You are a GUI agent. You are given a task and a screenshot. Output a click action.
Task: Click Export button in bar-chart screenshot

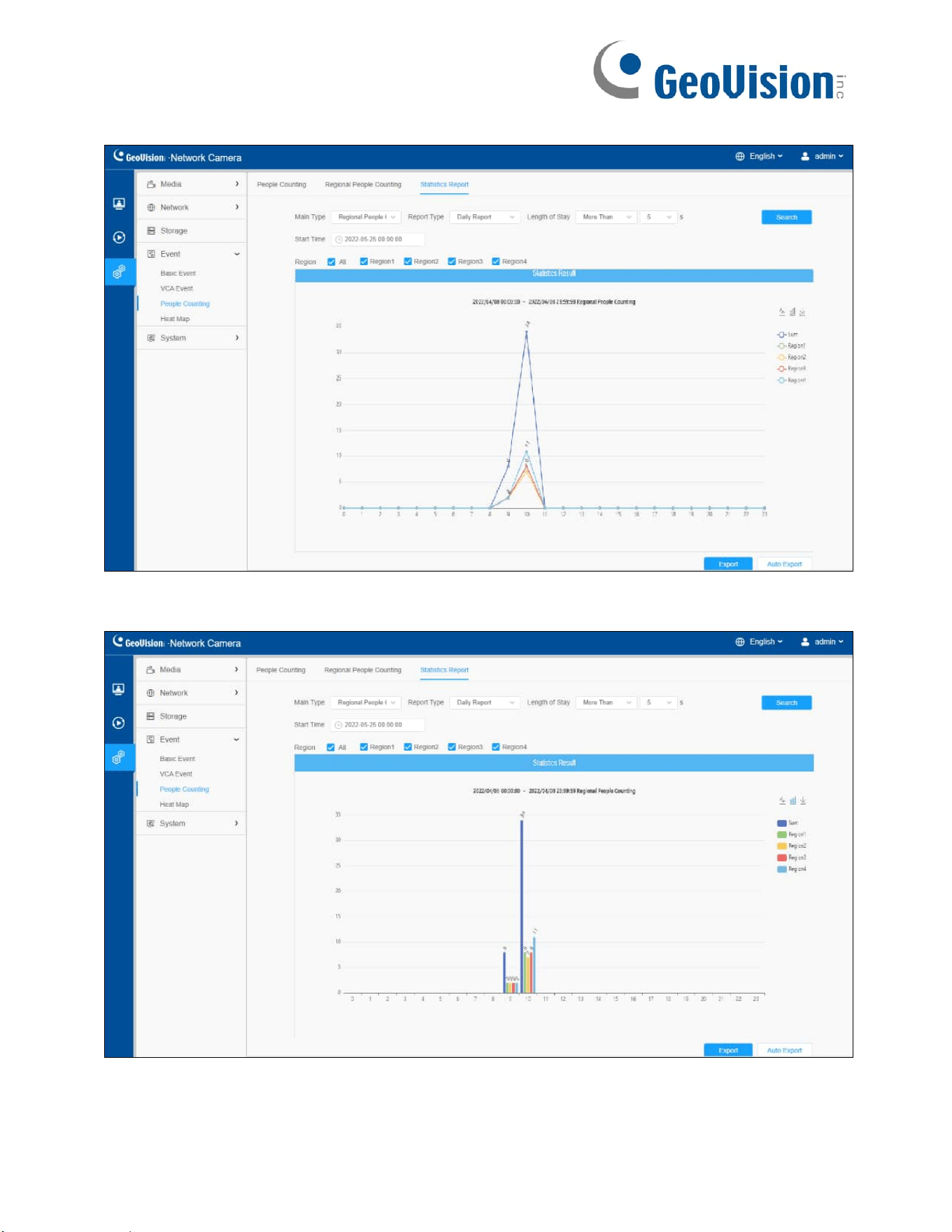coord(728,1050)
